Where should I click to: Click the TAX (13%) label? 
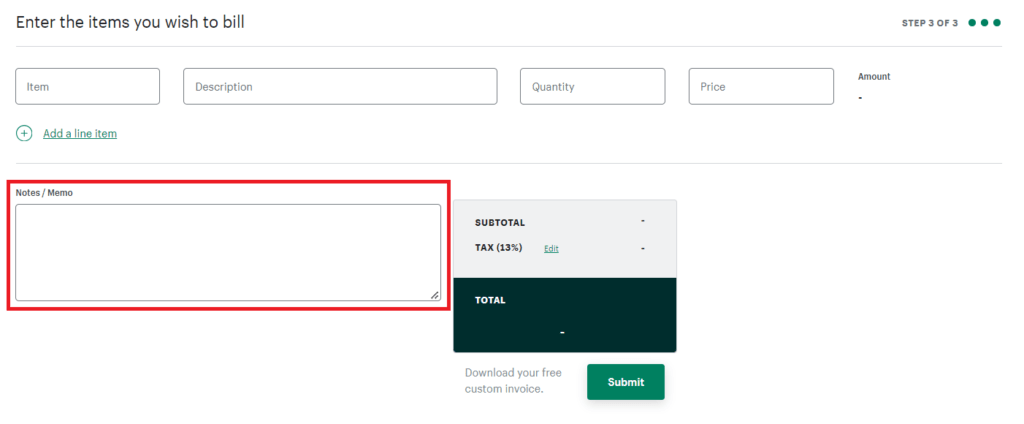pyautogui.click(x=499, y=247)
